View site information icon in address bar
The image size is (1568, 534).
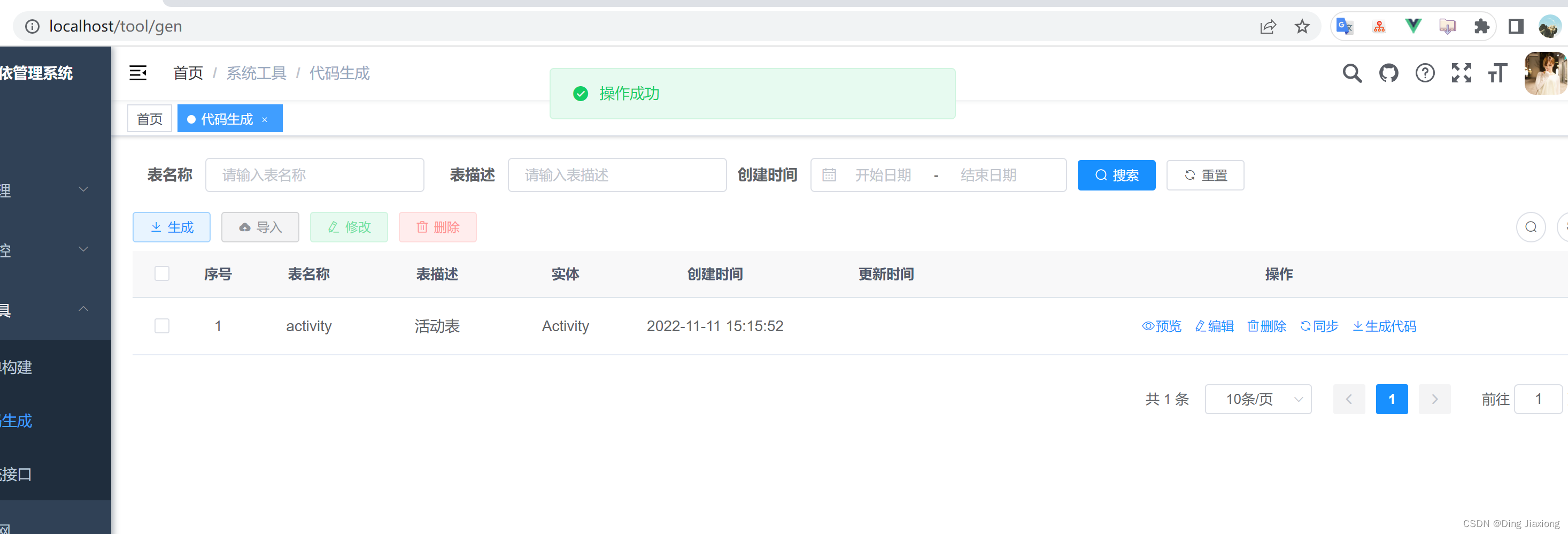[x=32, y=26]
